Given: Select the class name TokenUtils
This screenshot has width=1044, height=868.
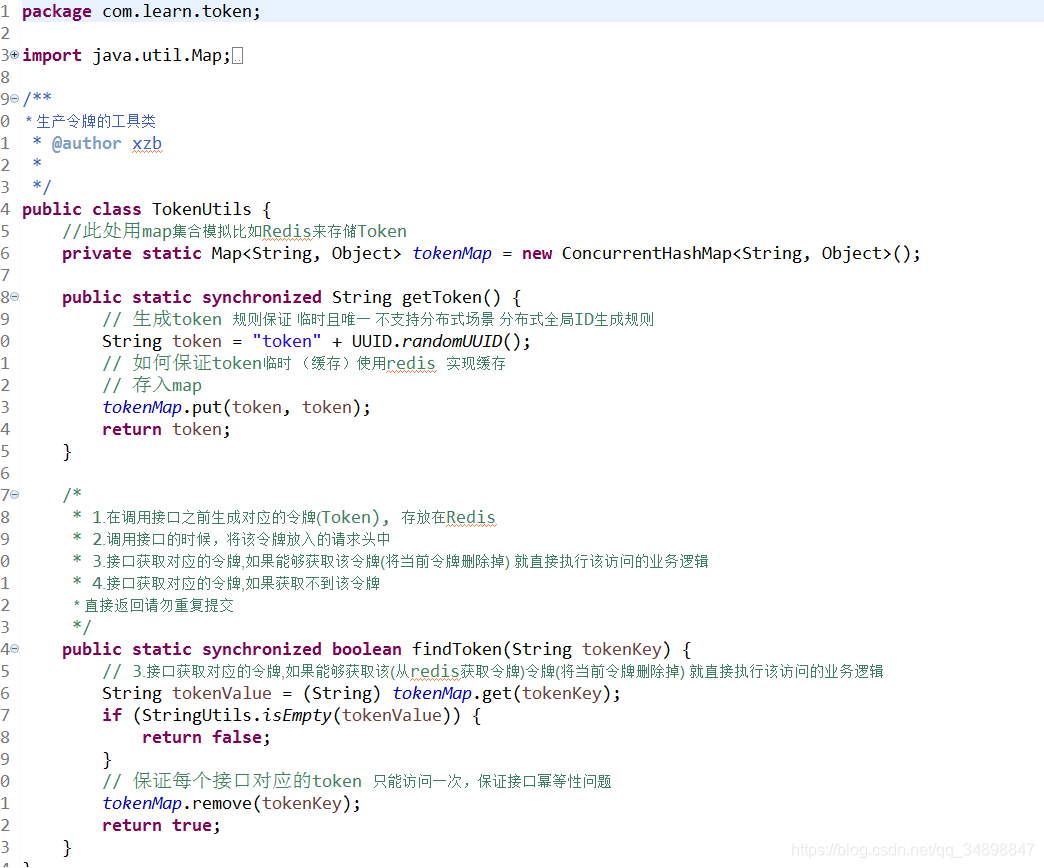Looking at the screenshot, I should point(201,209).
